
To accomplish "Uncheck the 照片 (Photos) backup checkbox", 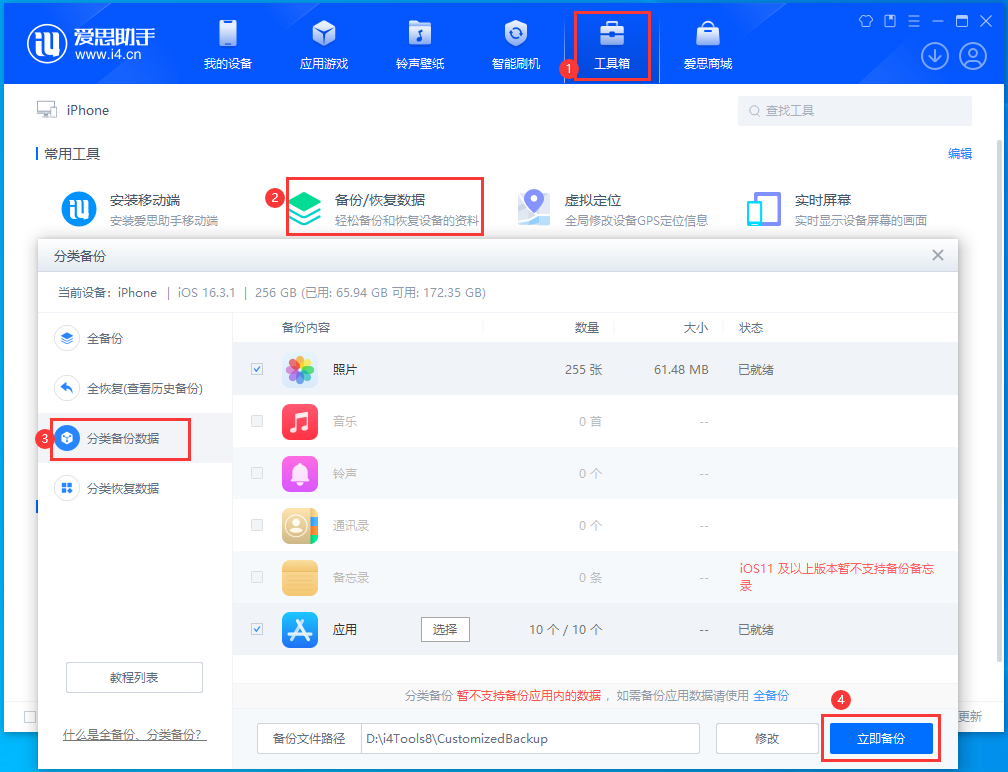I will tap(257, 369).
